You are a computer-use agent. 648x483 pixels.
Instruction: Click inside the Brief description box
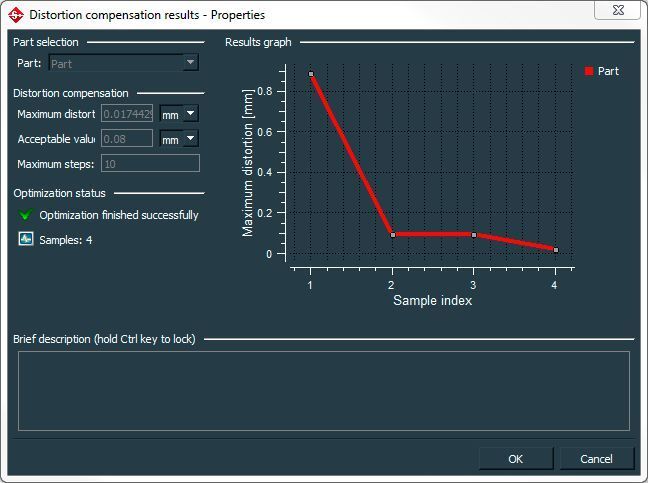(x=324, y=391)
